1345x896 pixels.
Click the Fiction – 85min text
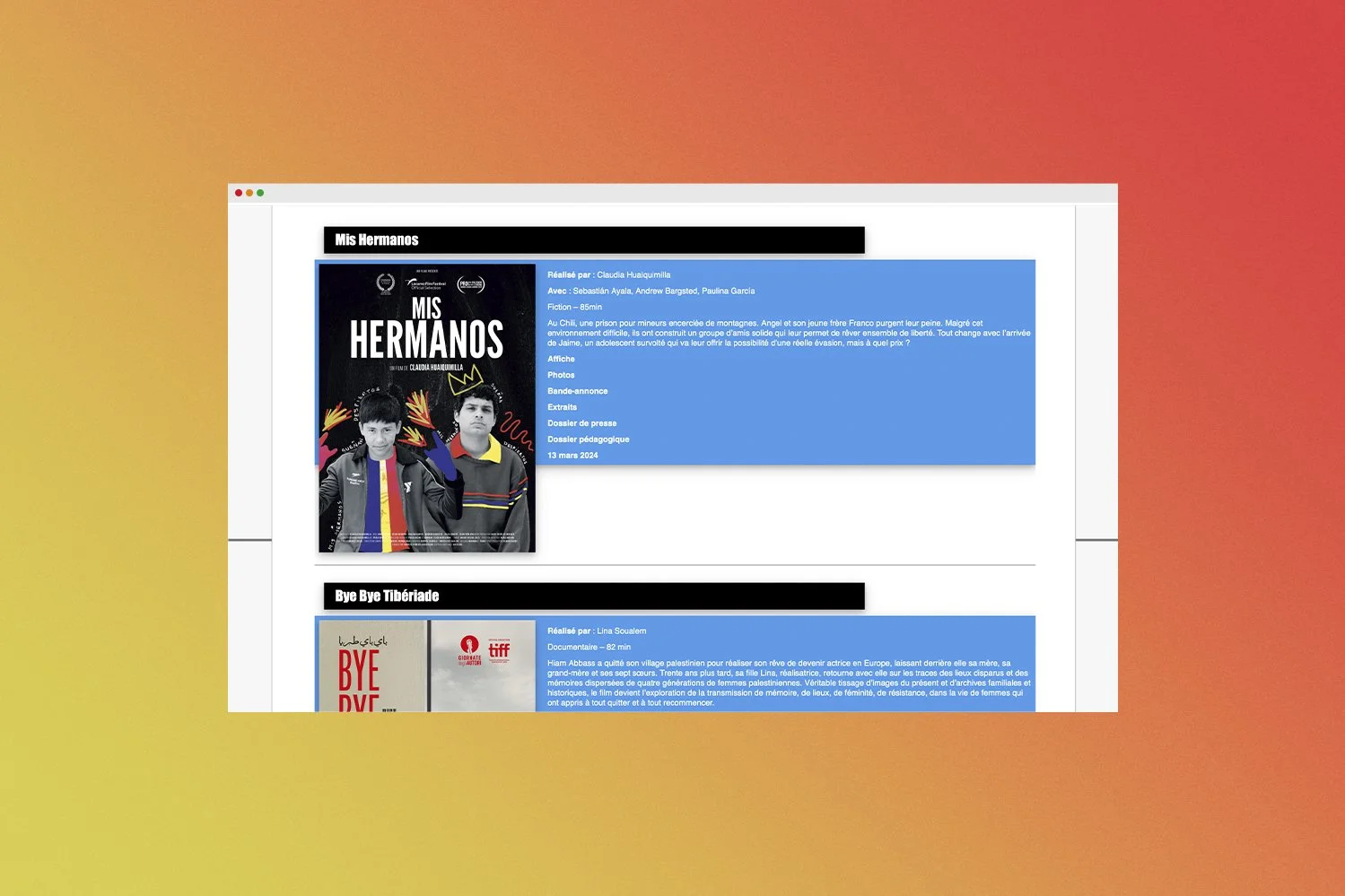pyautogui.click(x=574, y=307)
